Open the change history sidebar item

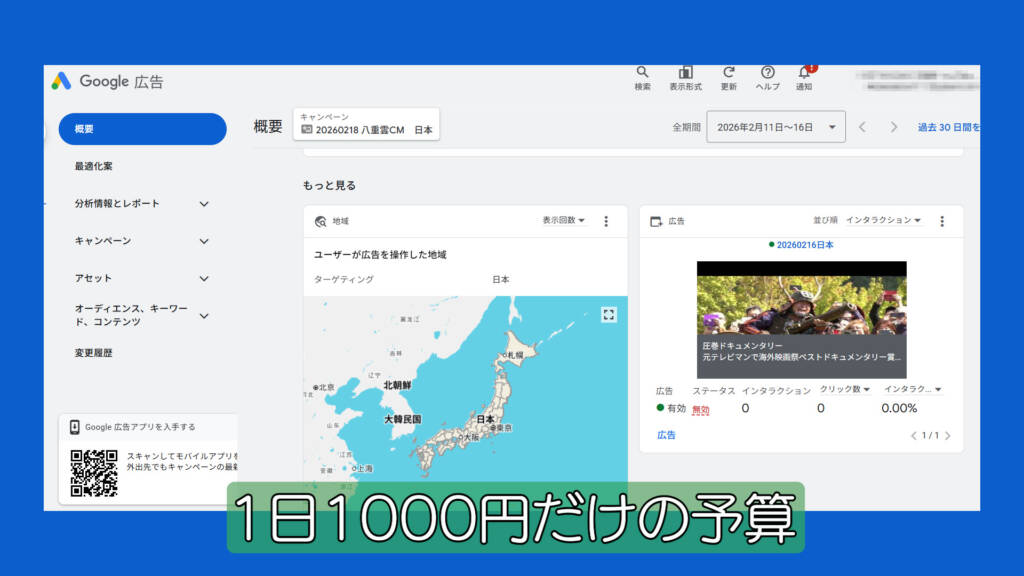[x=94, y=353]
